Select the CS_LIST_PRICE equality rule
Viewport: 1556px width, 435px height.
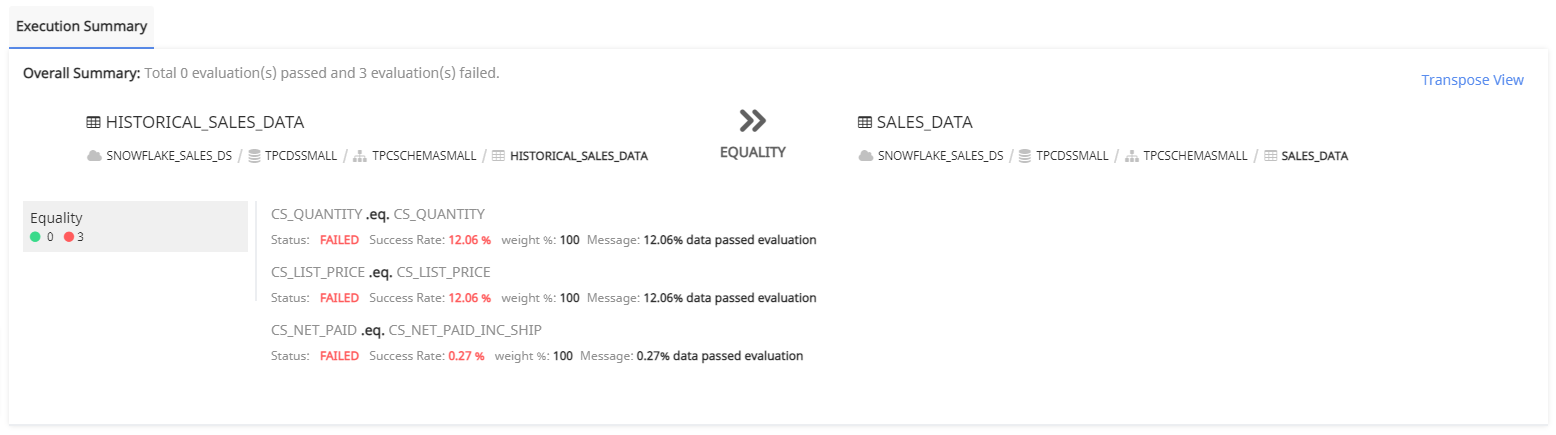[381, 272]
